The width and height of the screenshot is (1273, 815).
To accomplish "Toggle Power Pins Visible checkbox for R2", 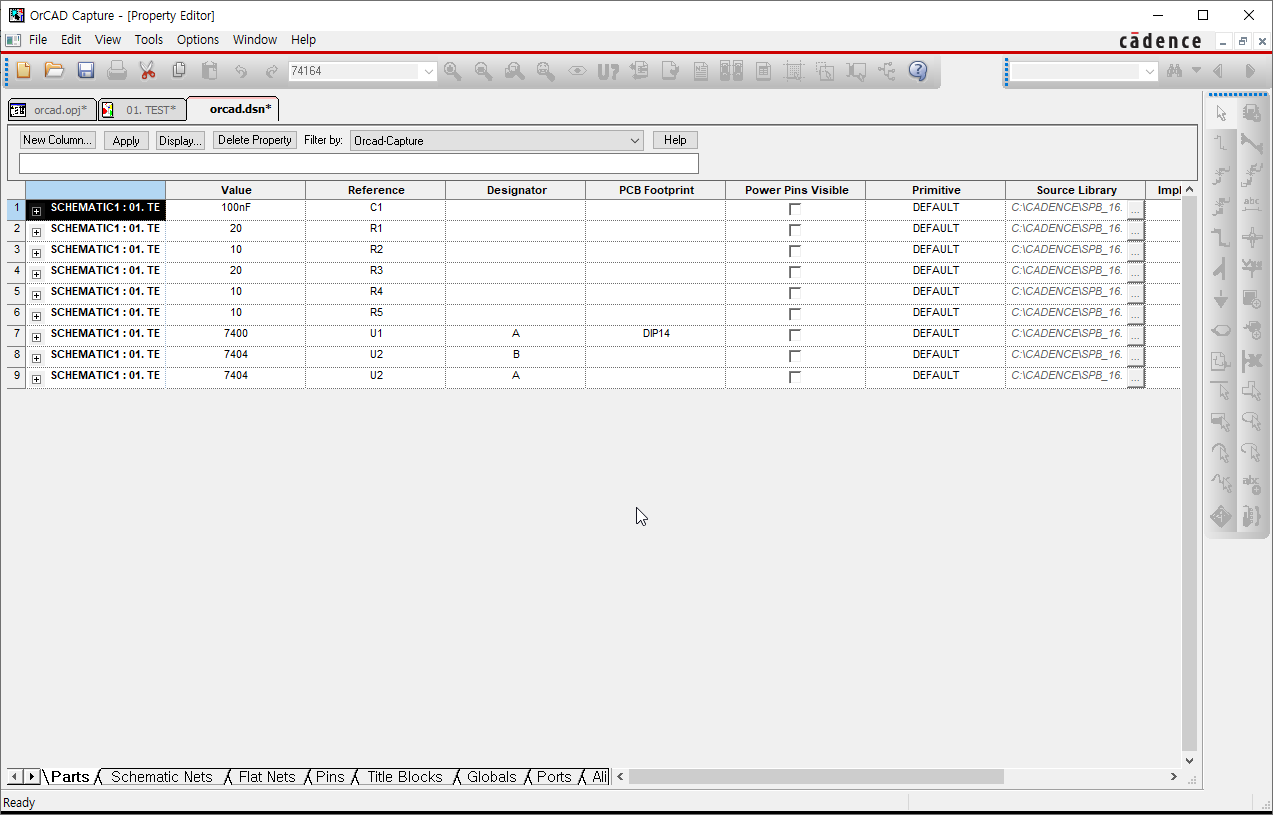I will coord(795,251).
